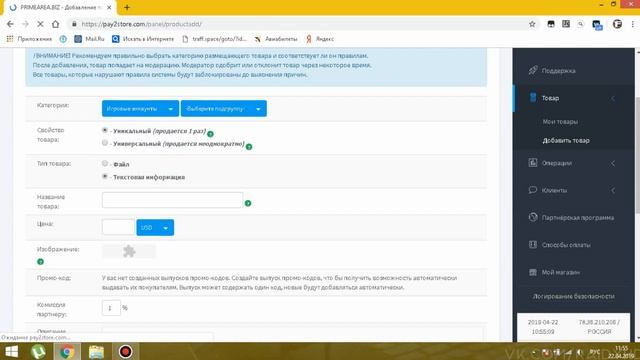Click the Клиенты chat bubble icon
The image size is (640, 360).
pos(533,190)
